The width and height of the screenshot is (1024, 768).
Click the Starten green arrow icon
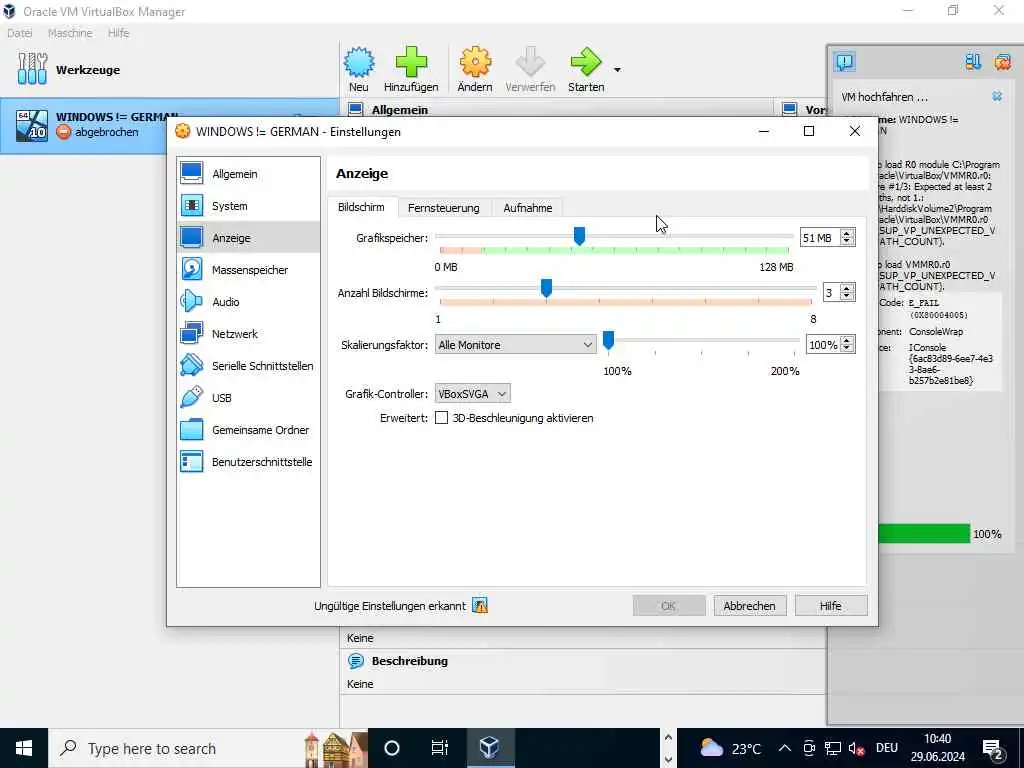(586, 63)
